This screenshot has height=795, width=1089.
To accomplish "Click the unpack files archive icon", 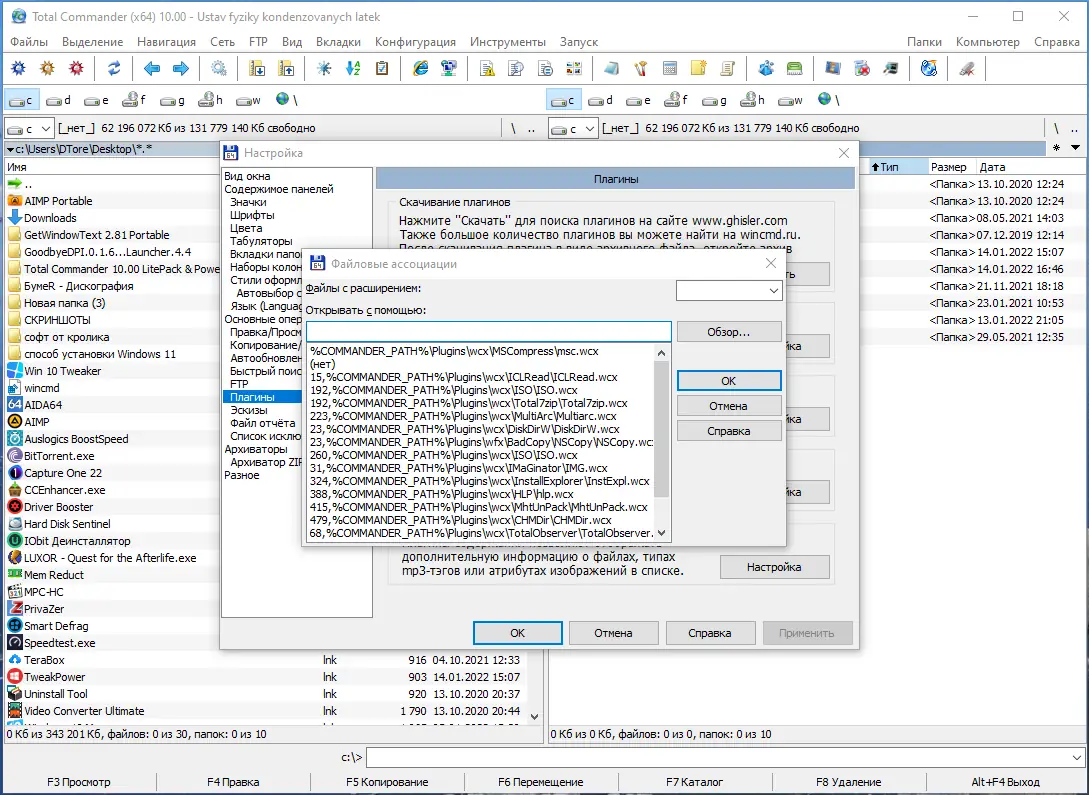I will click(286, 68).
